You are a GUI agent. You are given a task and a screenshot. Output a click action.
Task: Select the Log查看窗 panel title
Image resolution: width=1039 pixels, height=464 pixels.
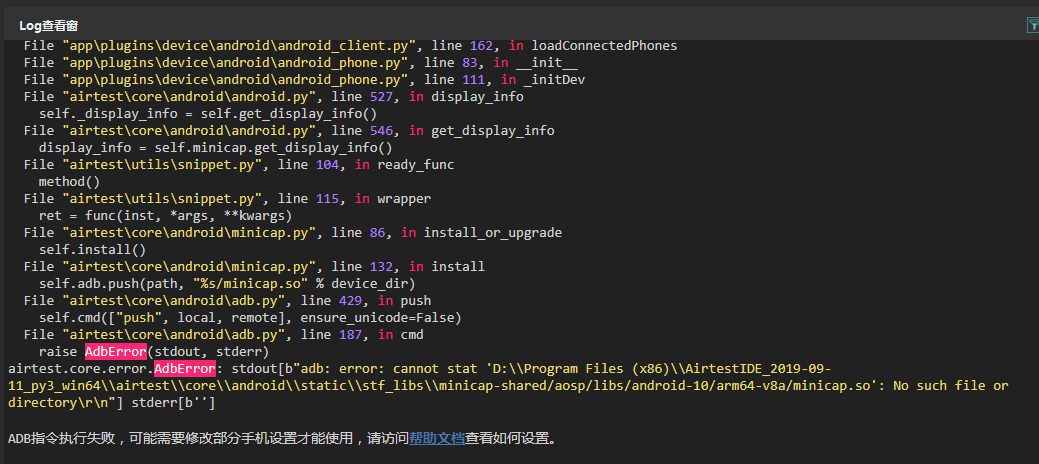(48, 26)
